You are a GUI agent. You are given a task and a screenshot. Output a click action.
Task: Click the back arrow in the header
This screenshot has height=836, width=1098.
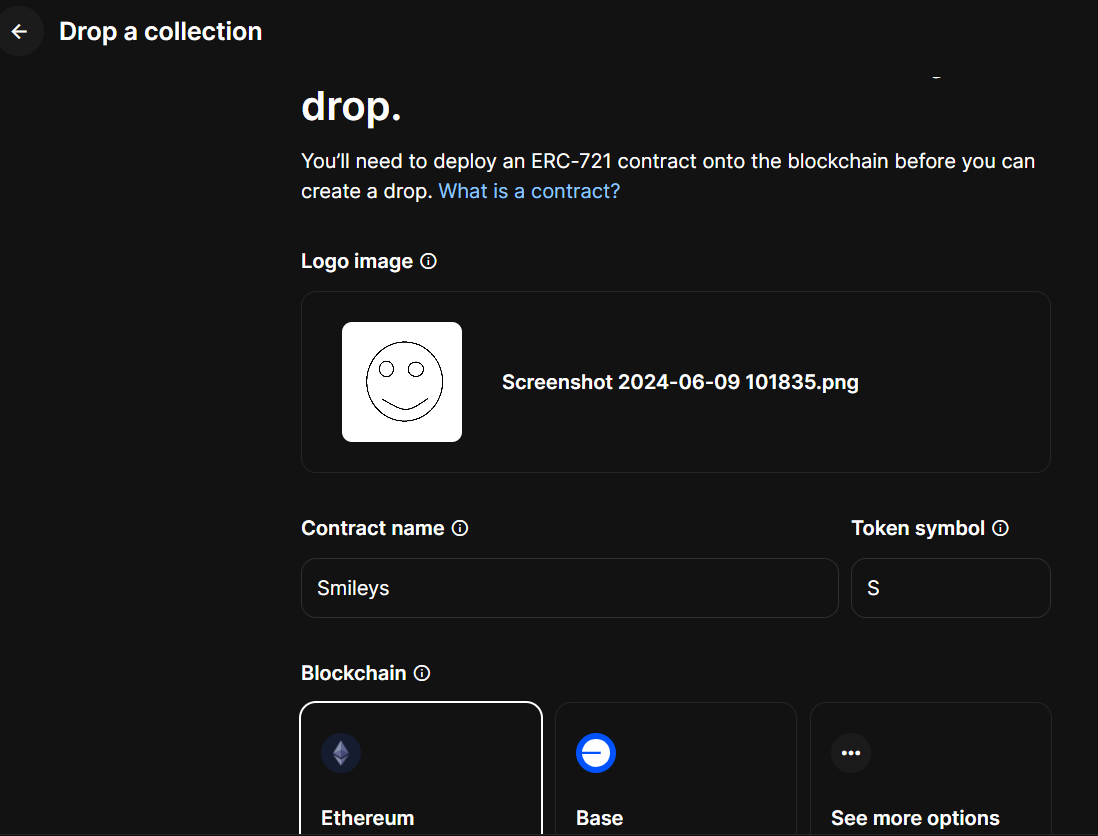pos(20,31)
